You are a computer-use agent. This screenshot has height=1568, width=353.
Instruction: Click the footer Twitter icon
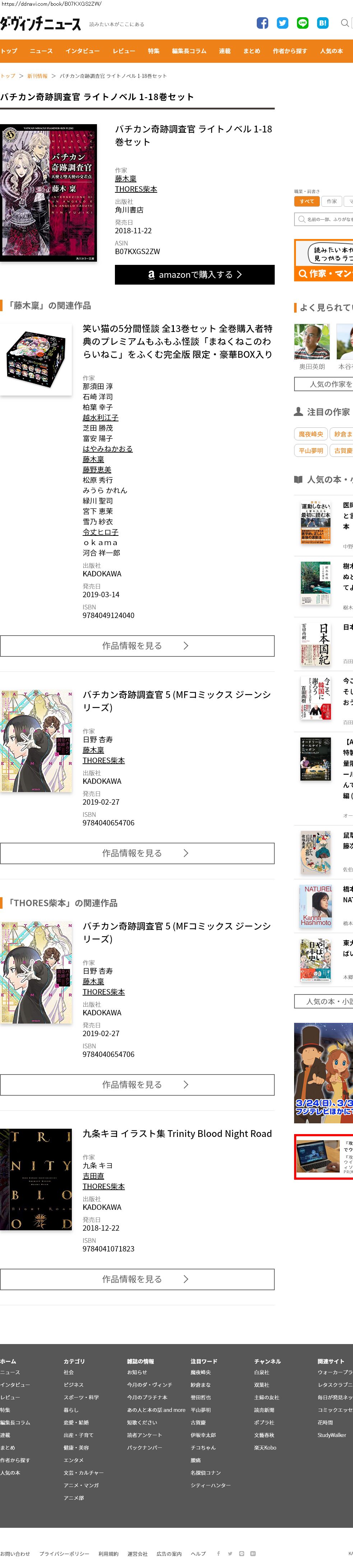pyautogui.click(x=230, y=1553)
